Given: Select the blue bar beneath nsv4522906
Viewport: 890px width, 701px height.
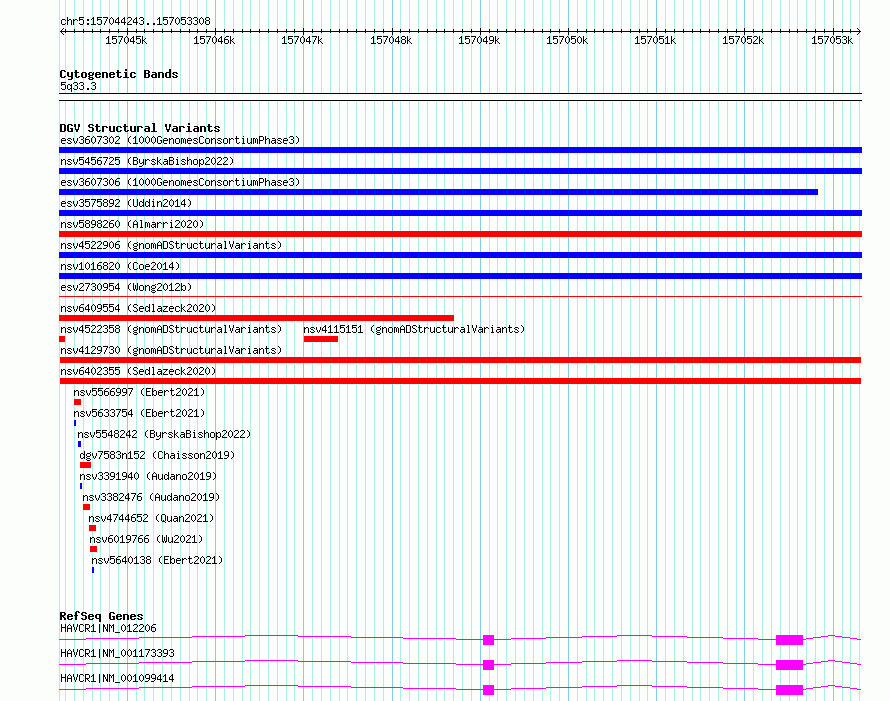Looking at the screenshot, I should 460,255.
